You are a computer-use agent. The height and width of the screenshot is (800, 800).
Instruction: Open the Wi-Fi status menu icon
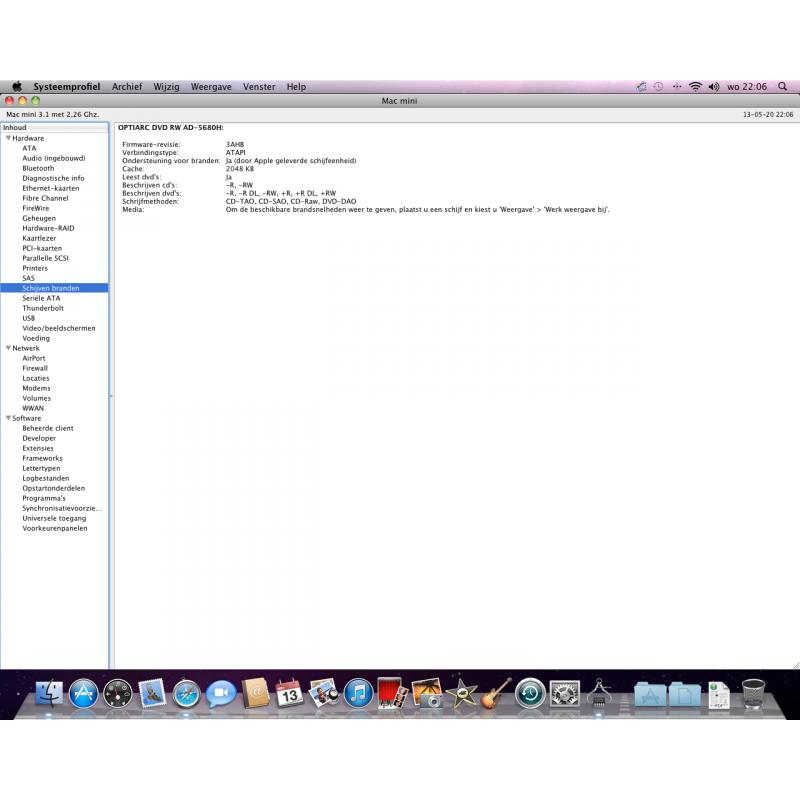click(695, 87)
